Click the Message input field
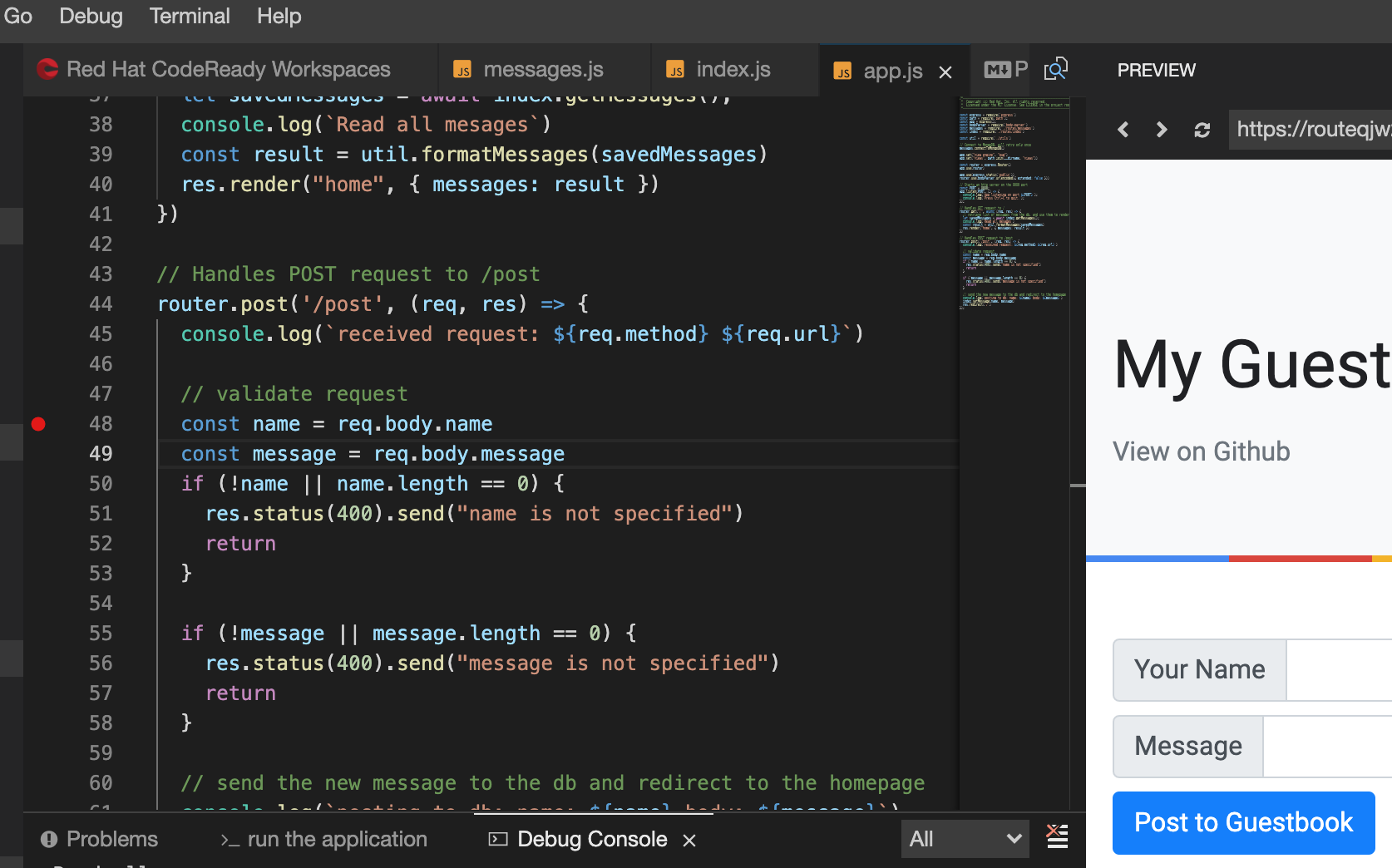1392x868 pixels. click(x=1327, y=747)
